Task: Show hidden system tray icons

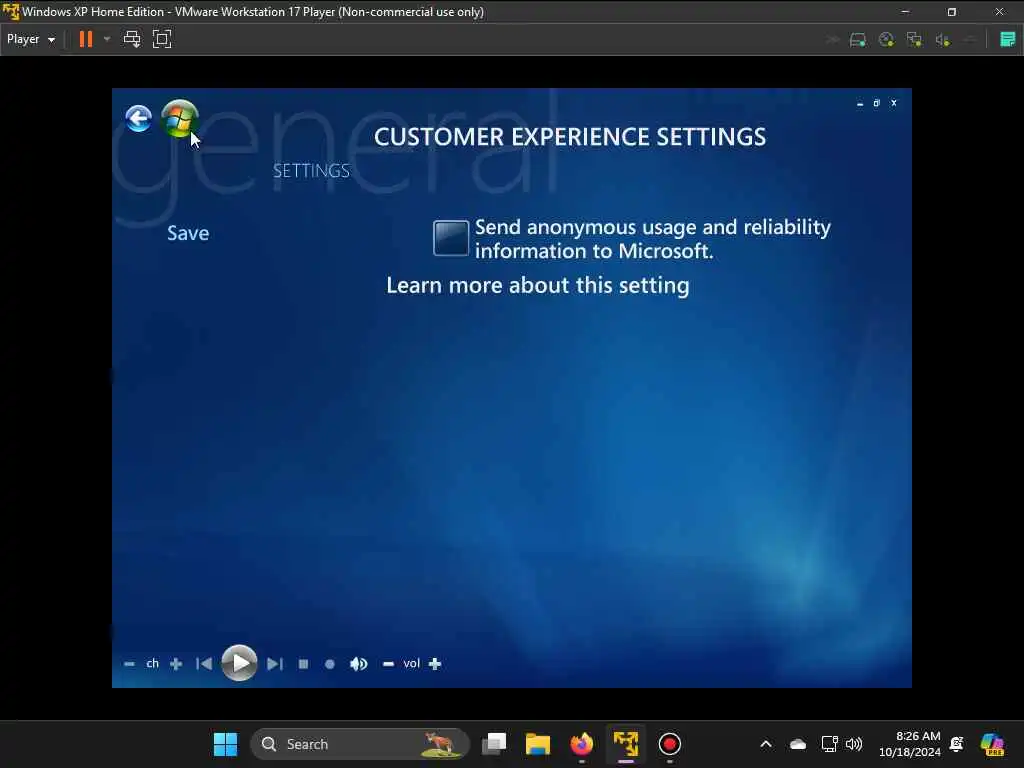Action: pos(766,744)
